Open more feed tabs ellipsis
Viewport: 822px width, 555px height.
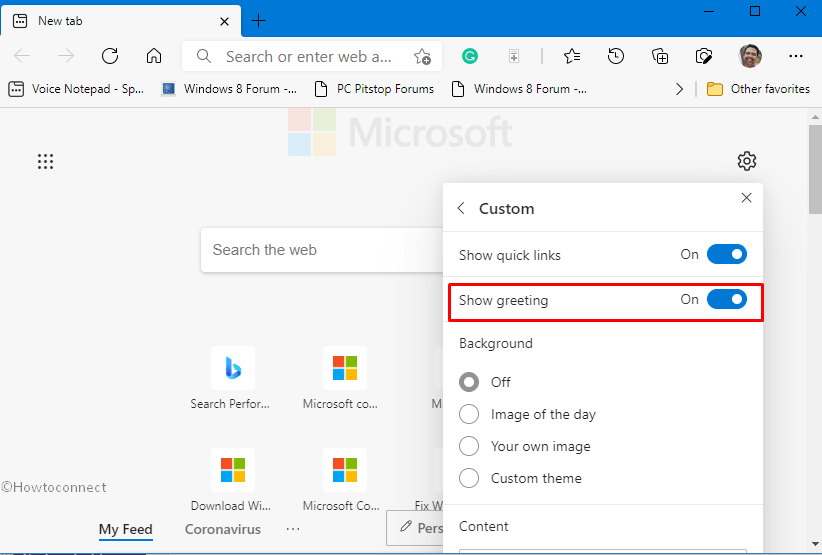tap(293, 529)
